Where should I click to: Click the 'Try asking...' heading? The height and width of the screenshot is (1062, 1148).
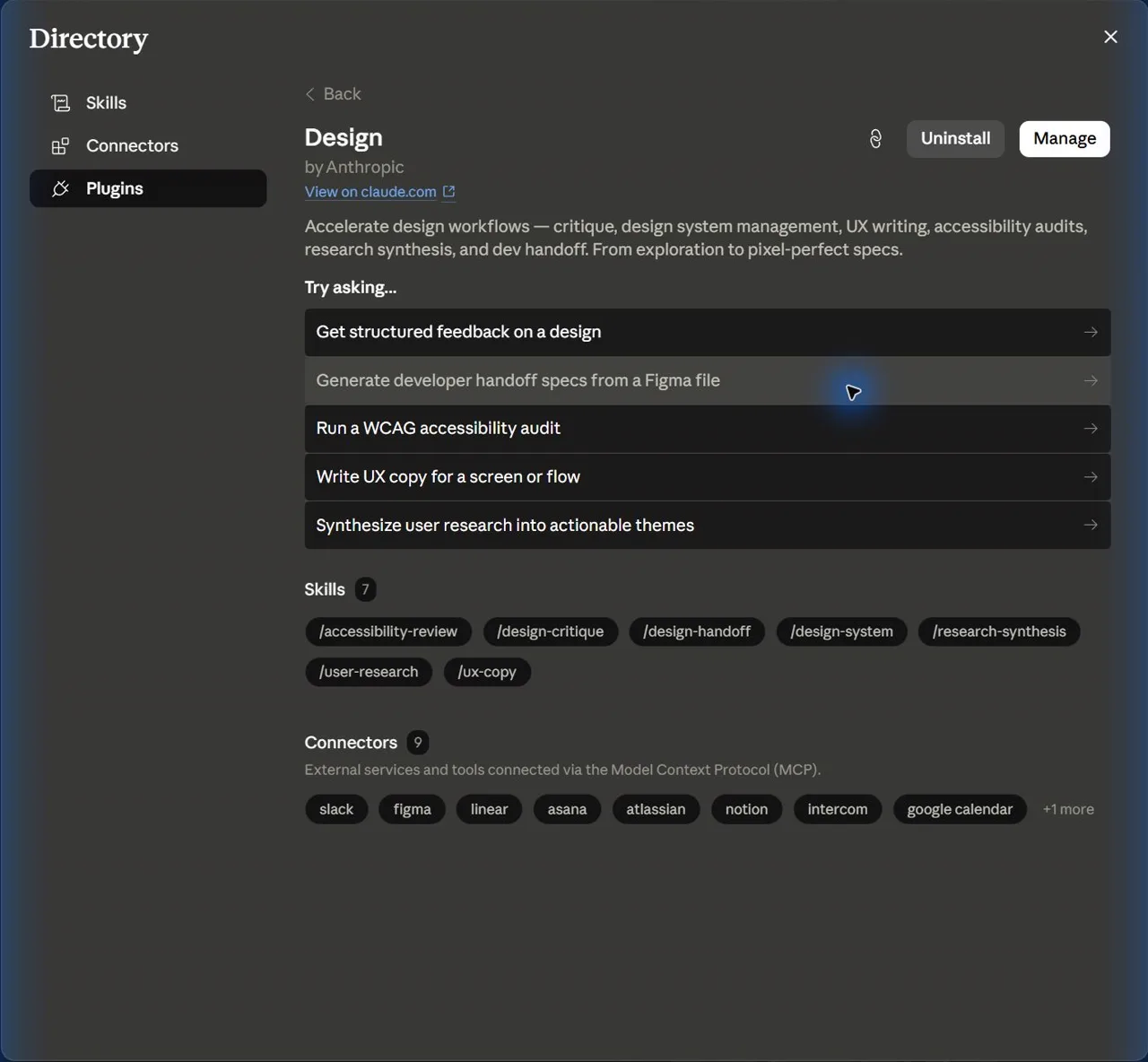tap(351, 287)
